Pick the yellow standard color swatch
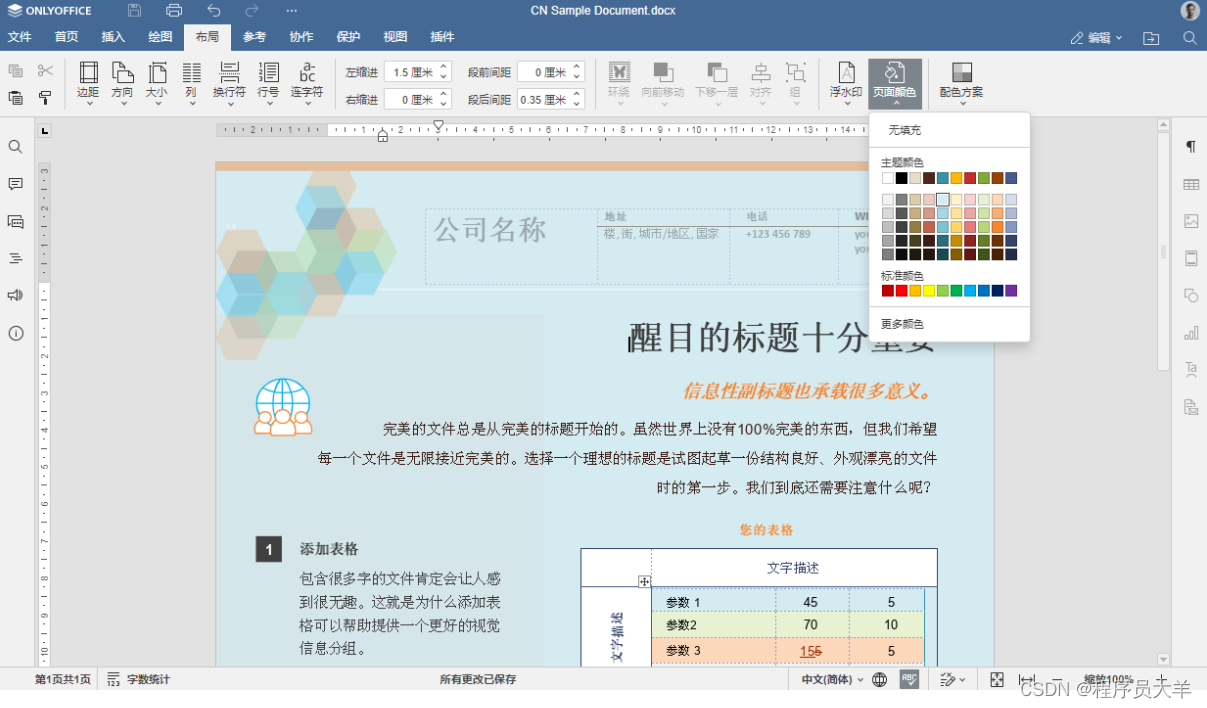The height and width of the screenshot is (708, 1207). (x=929, y=291)
